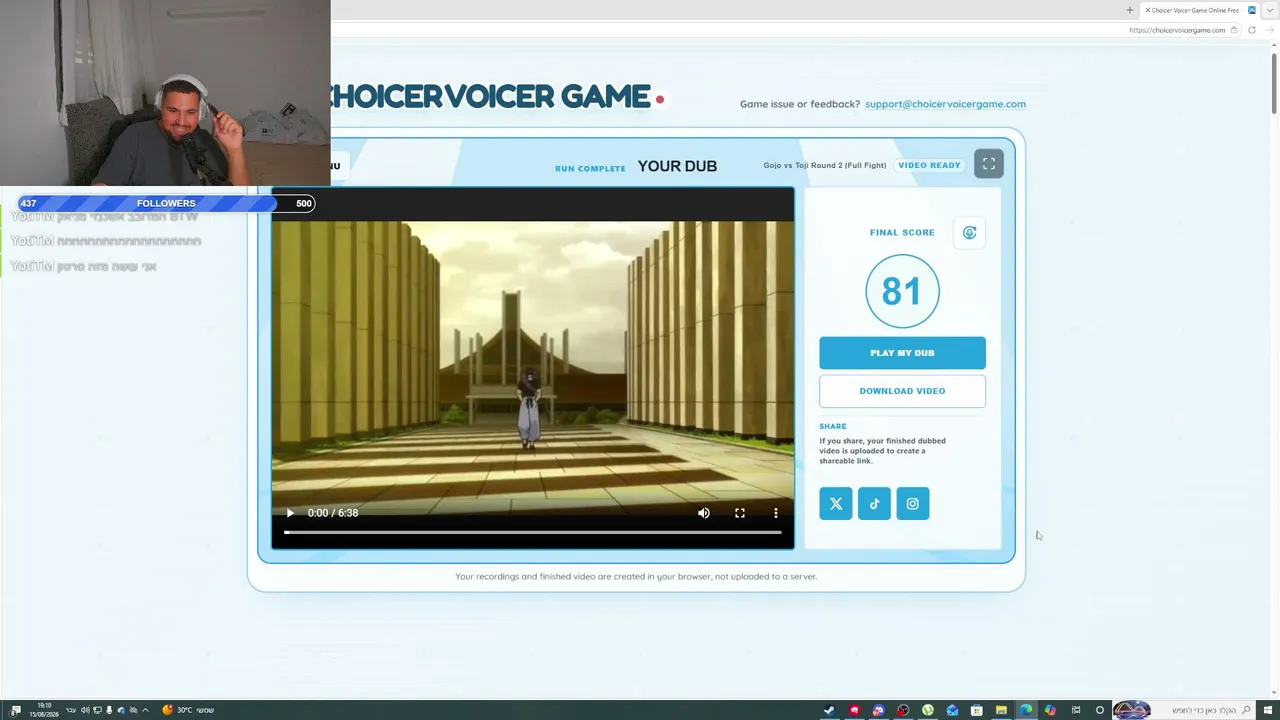Mute the video player audio
This screenshot has height=720, width=1280.
pos(704,513)
